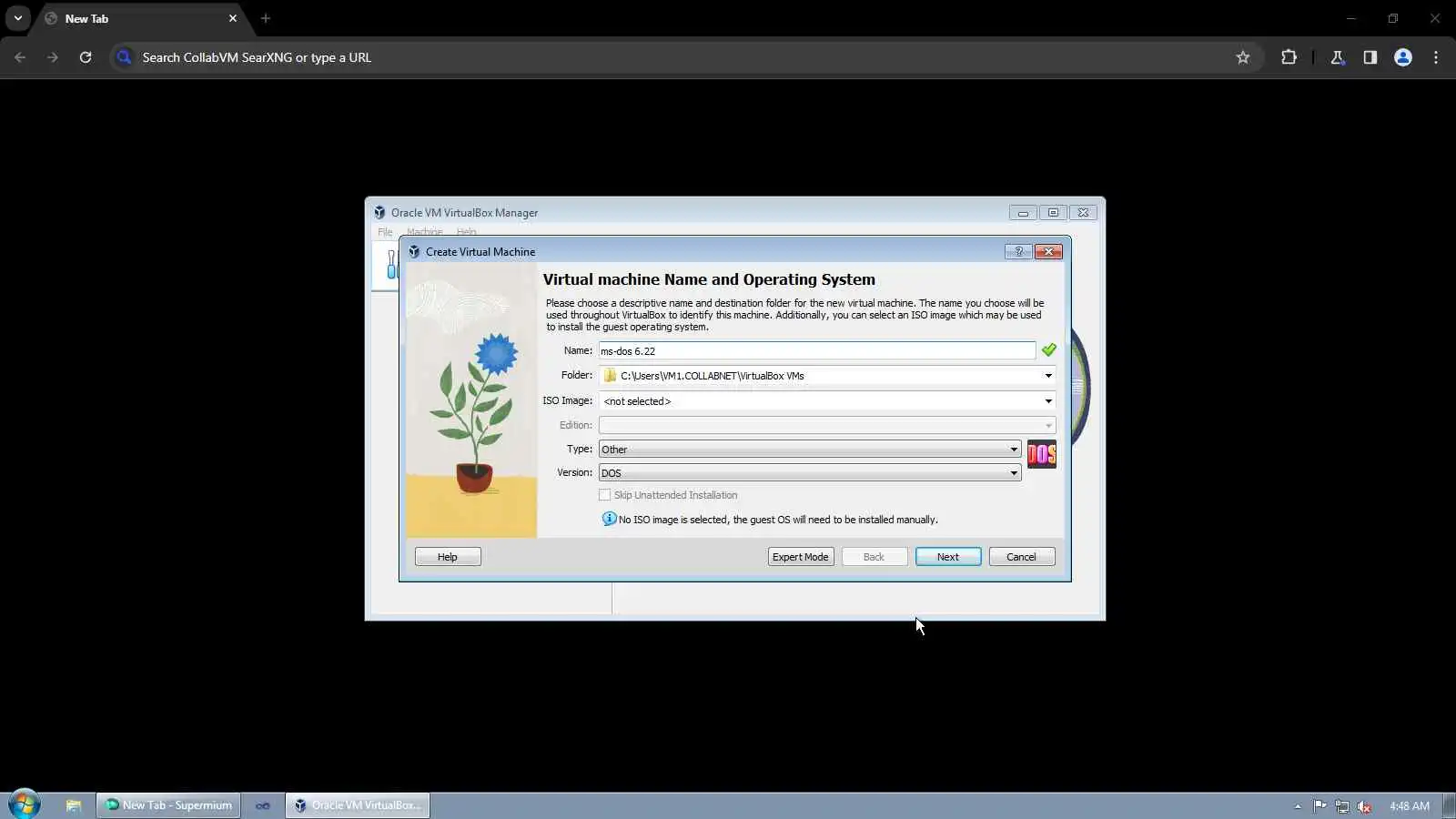The height and width of the screenshot is (819, 1456).
Task: Click the browser back arrow
Action: [x=20, y=57]
